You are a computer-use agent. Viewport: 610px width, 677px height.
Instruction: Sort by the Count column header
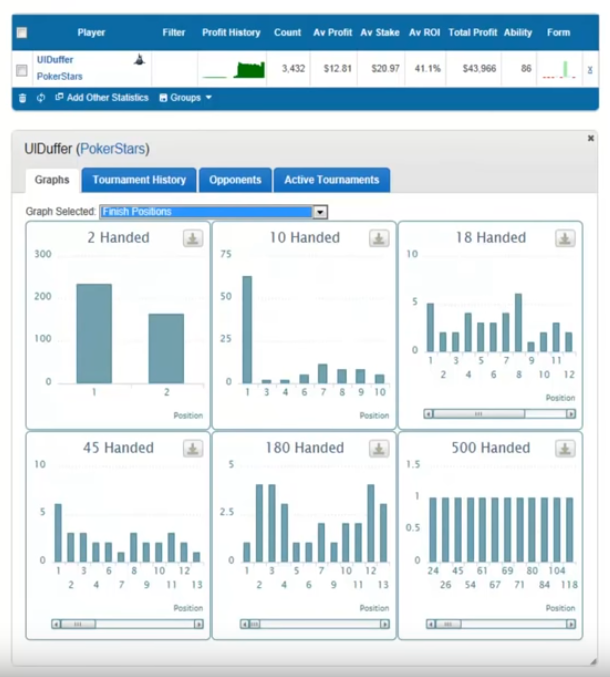tap(288, 32)
